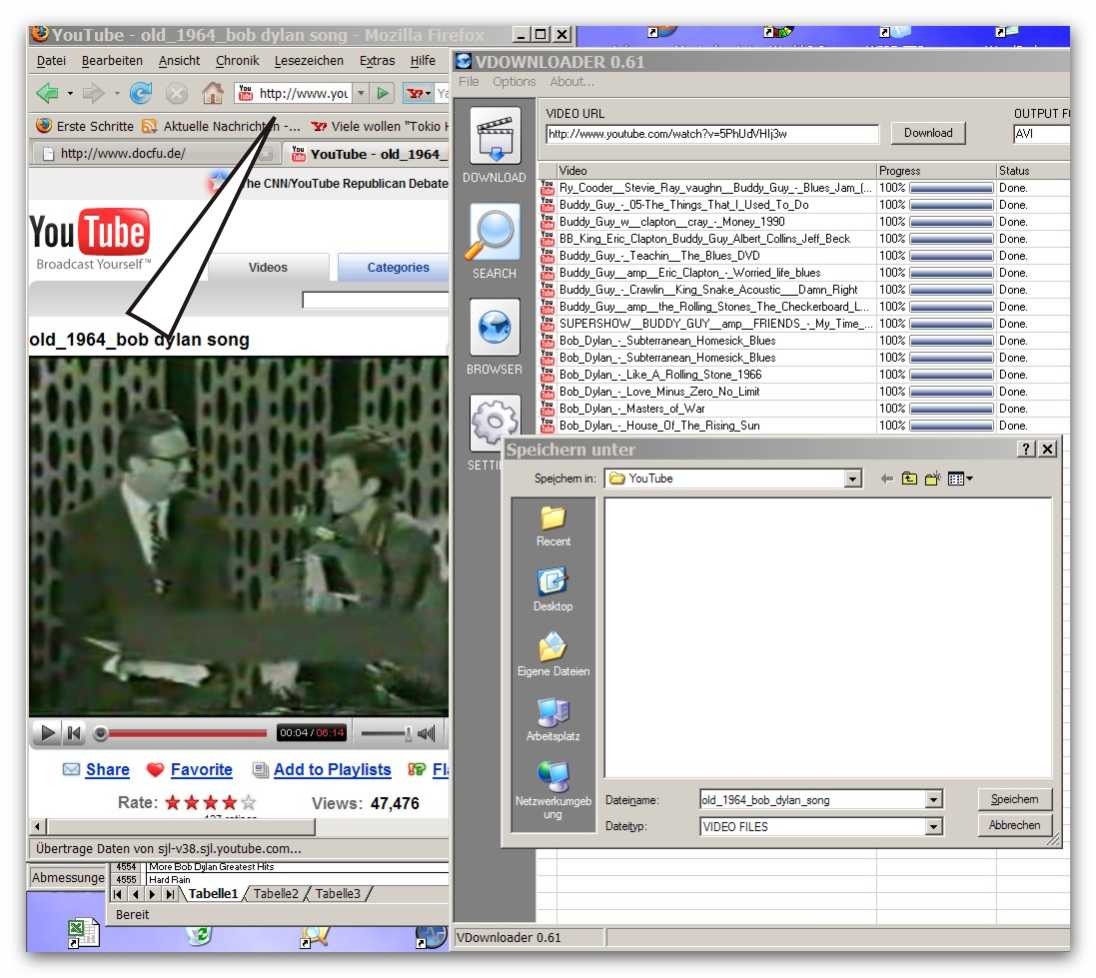Open the VDownloader BROWSER globe icon
This screenshot has width=1096, height=978.
(x=495, y=327)
